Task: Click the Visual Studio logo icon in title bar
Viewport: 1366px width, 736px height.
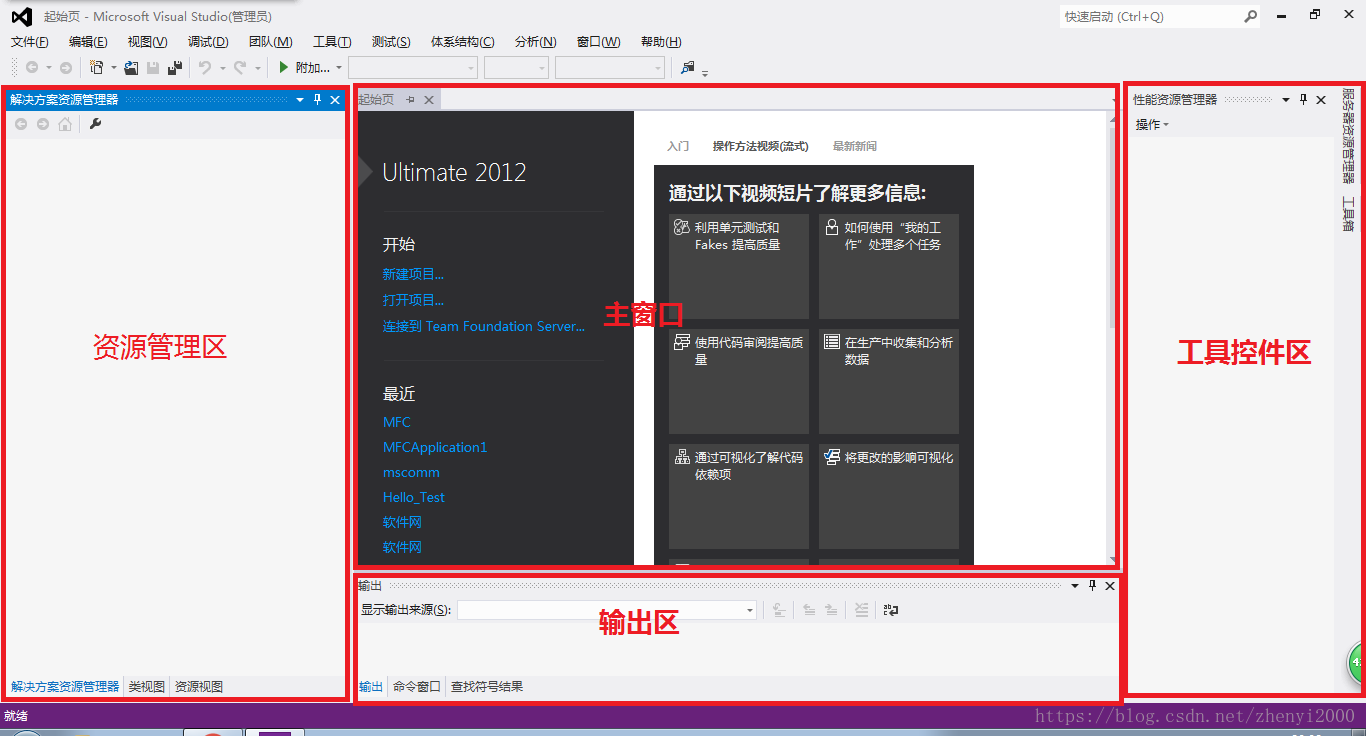Action: (x=21, y=16)
